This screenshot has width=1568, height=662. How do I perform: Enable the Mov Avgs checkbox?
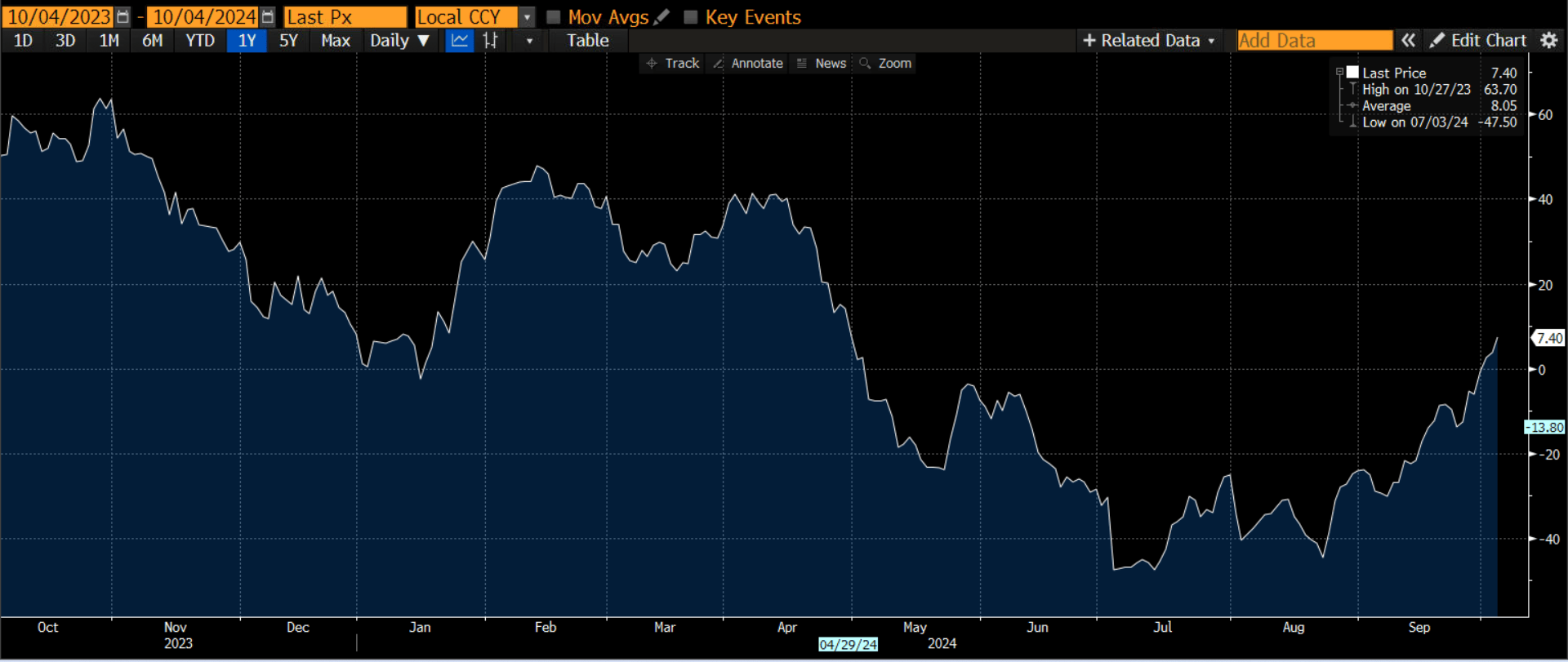pos(553,17)
